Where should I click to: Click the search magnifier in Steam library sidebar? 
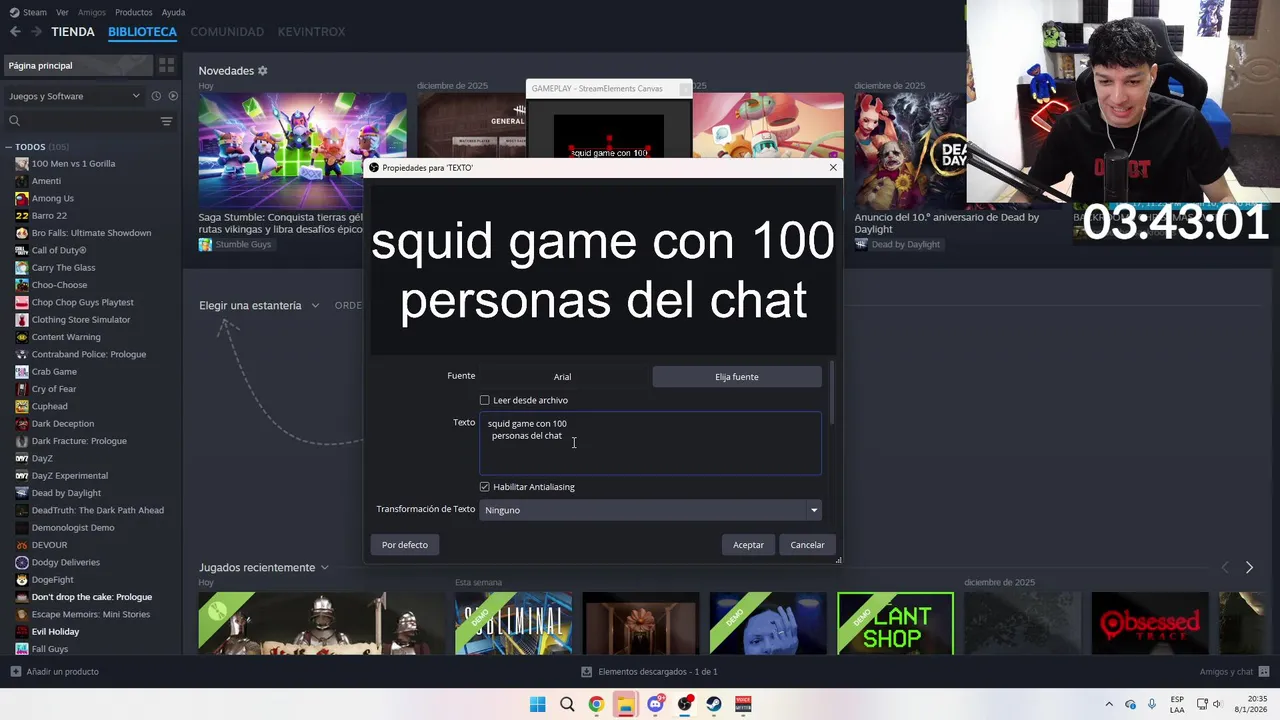click(14, 121)
